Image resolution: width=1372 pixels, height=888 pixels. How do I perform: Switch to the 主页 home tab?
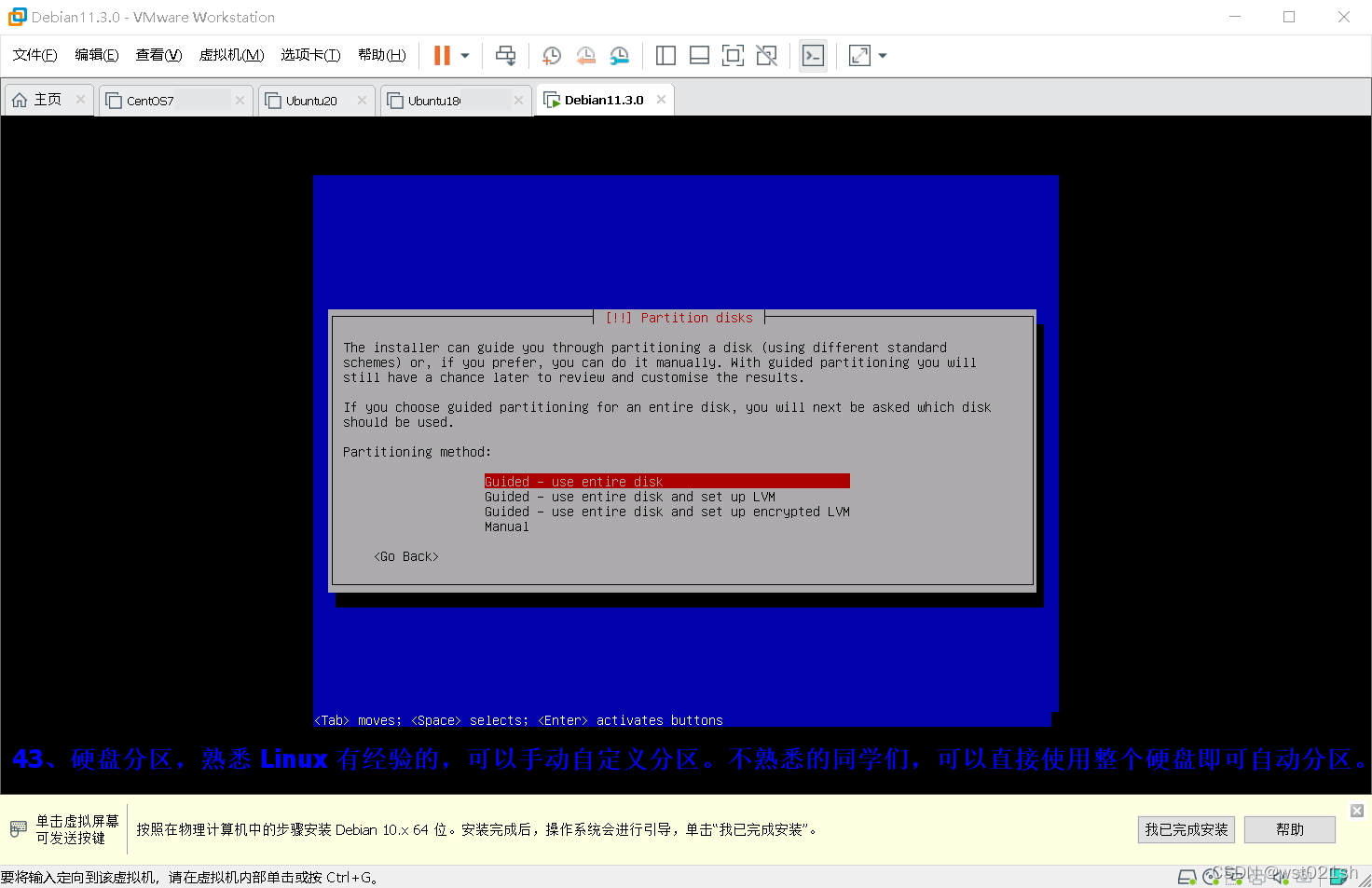(48, 100)
